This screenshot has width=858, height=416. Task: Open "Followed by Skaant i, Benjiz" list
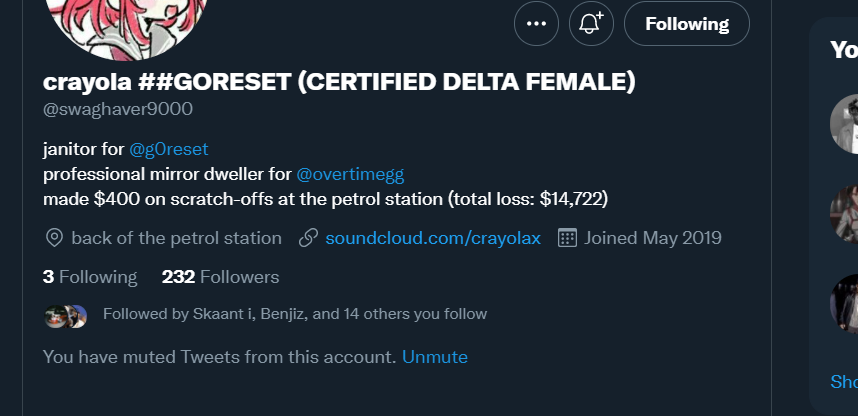tap(295, 314)
